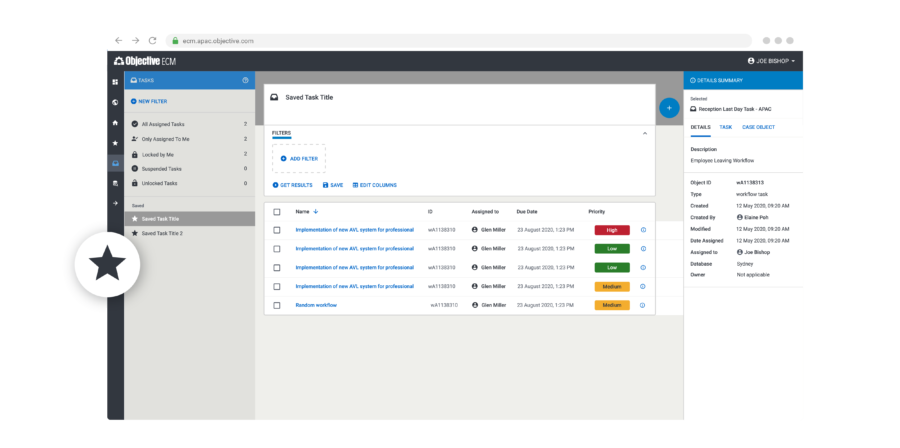Open the tasks help question icon
Viewport: 900px width, 448px height.
(x=246, y=80)
